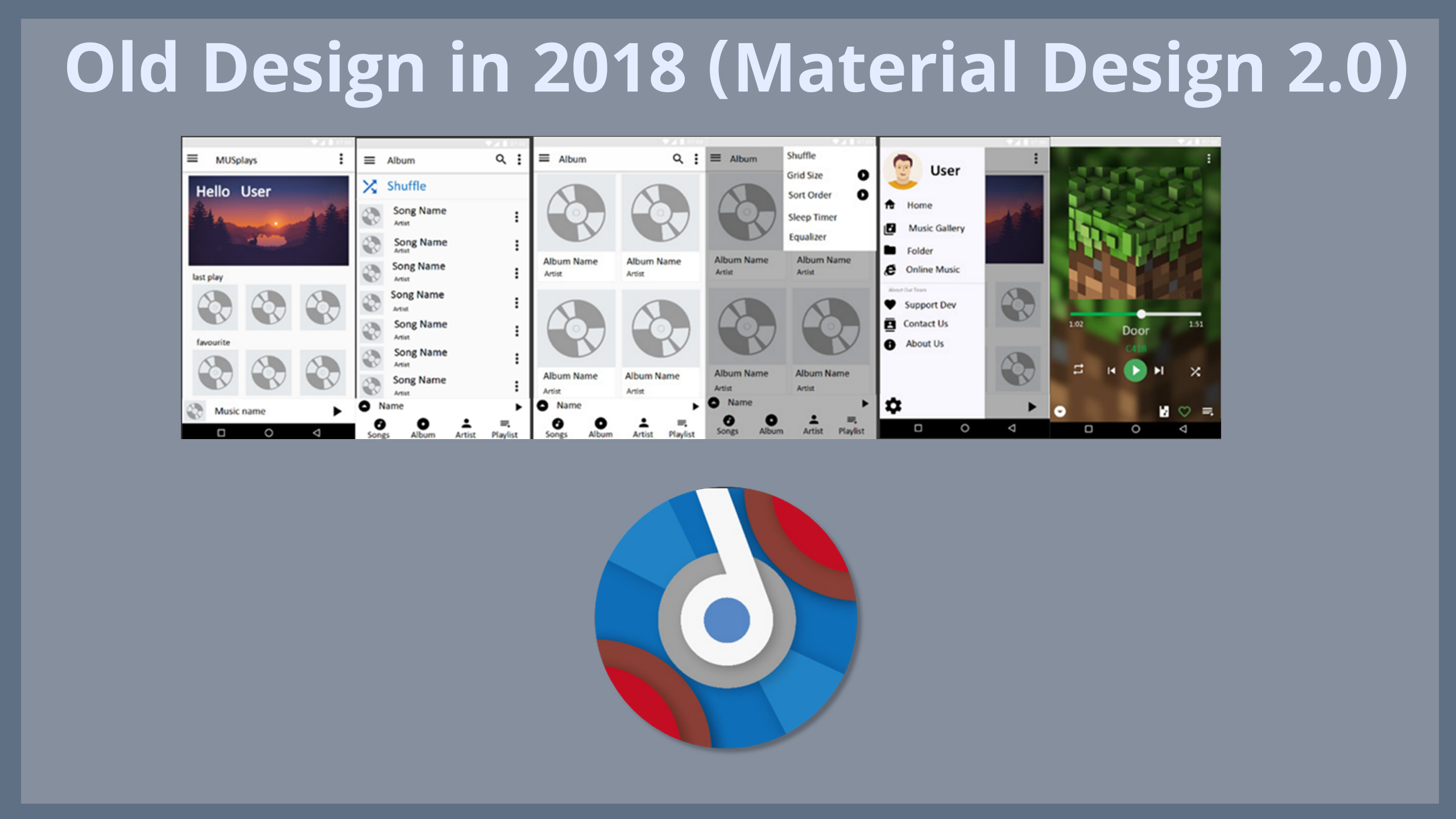Screen dimensions: 1456x819
Task: Open the play queue icon on the now playing screen
Action: (1208, 411)
